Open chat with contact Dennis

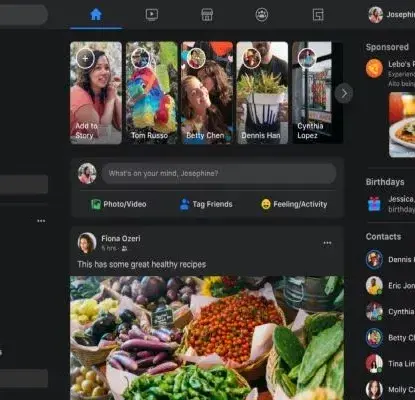[390, 259]
